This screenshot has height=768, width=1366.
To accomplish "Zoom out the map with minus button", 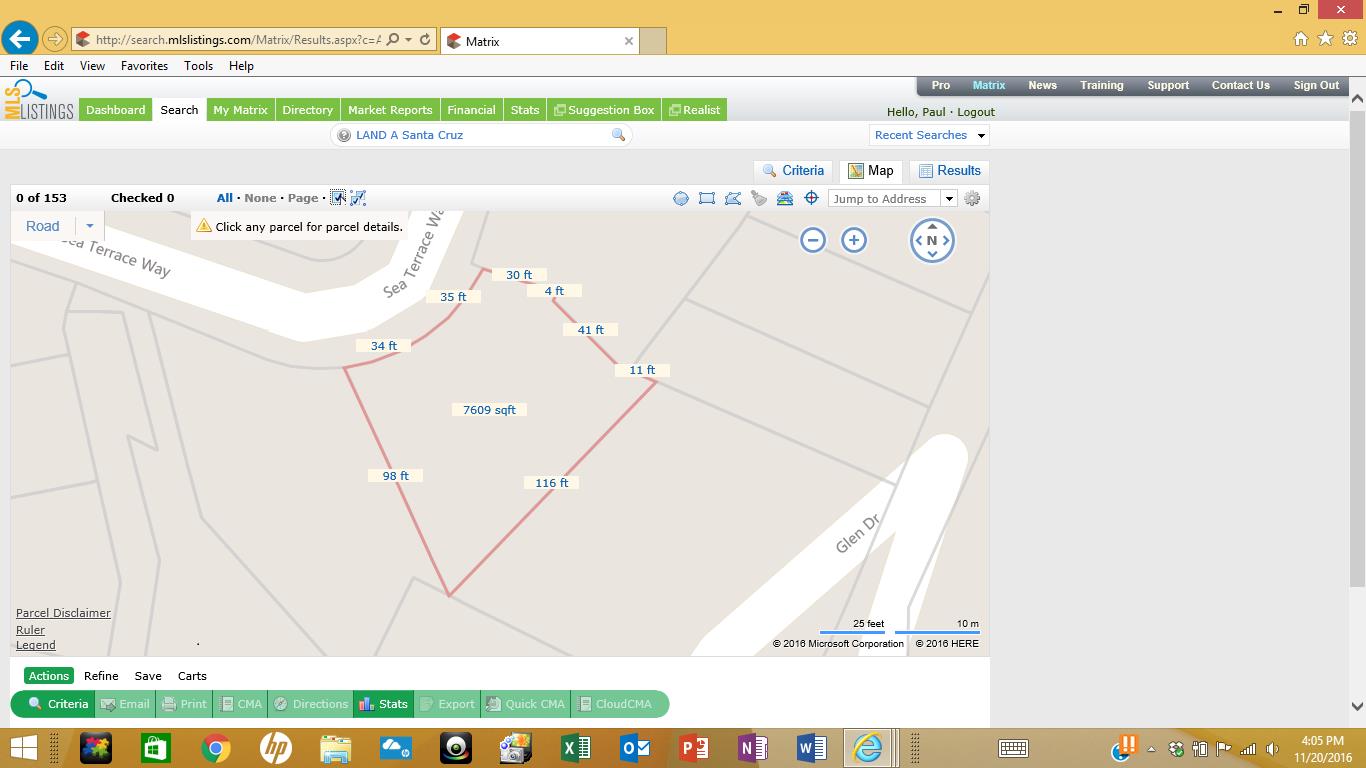I will point(813,240).
